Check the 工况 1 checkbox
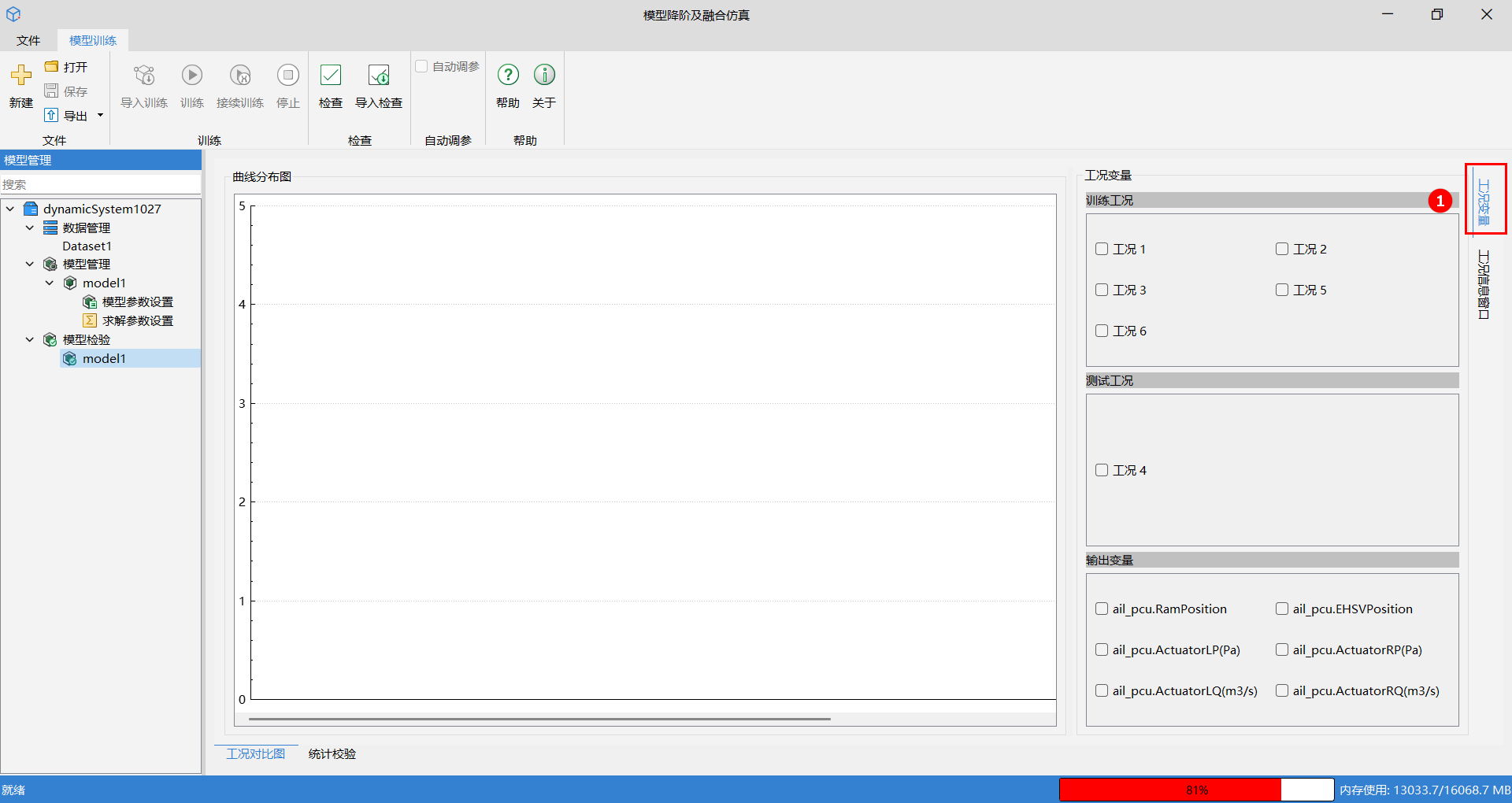Image resolution: width=1512 pixels, height=803 pixels. pos(1102,249)
